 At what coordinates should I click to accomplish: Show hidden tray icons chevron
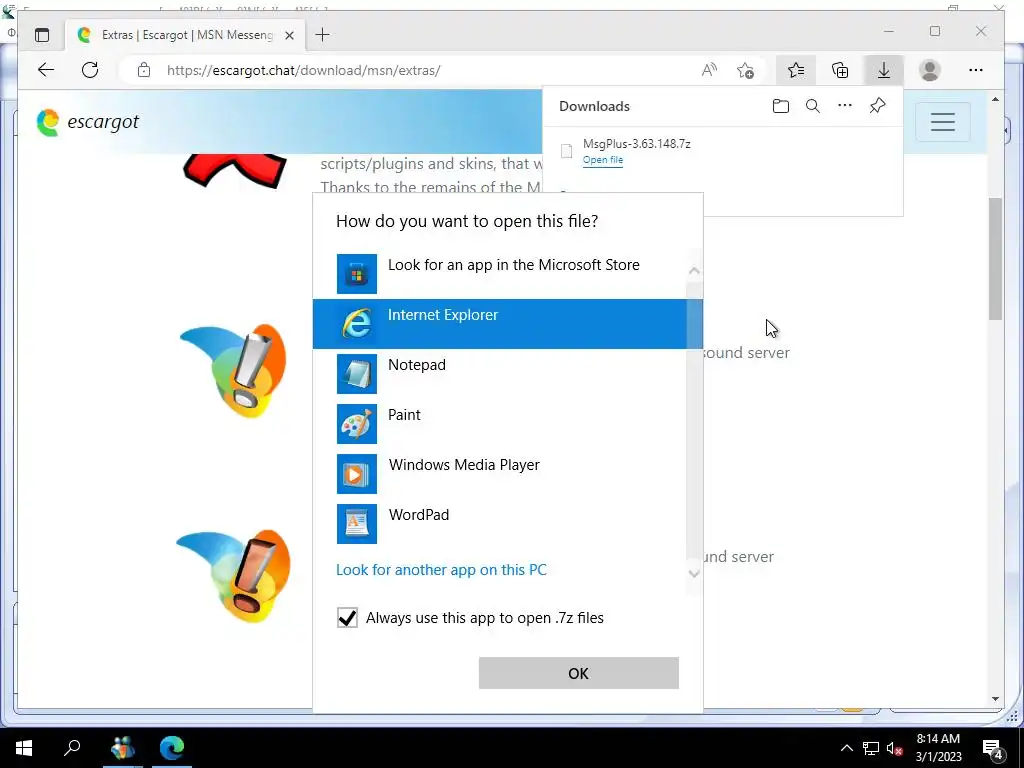[x=846, y=748]
